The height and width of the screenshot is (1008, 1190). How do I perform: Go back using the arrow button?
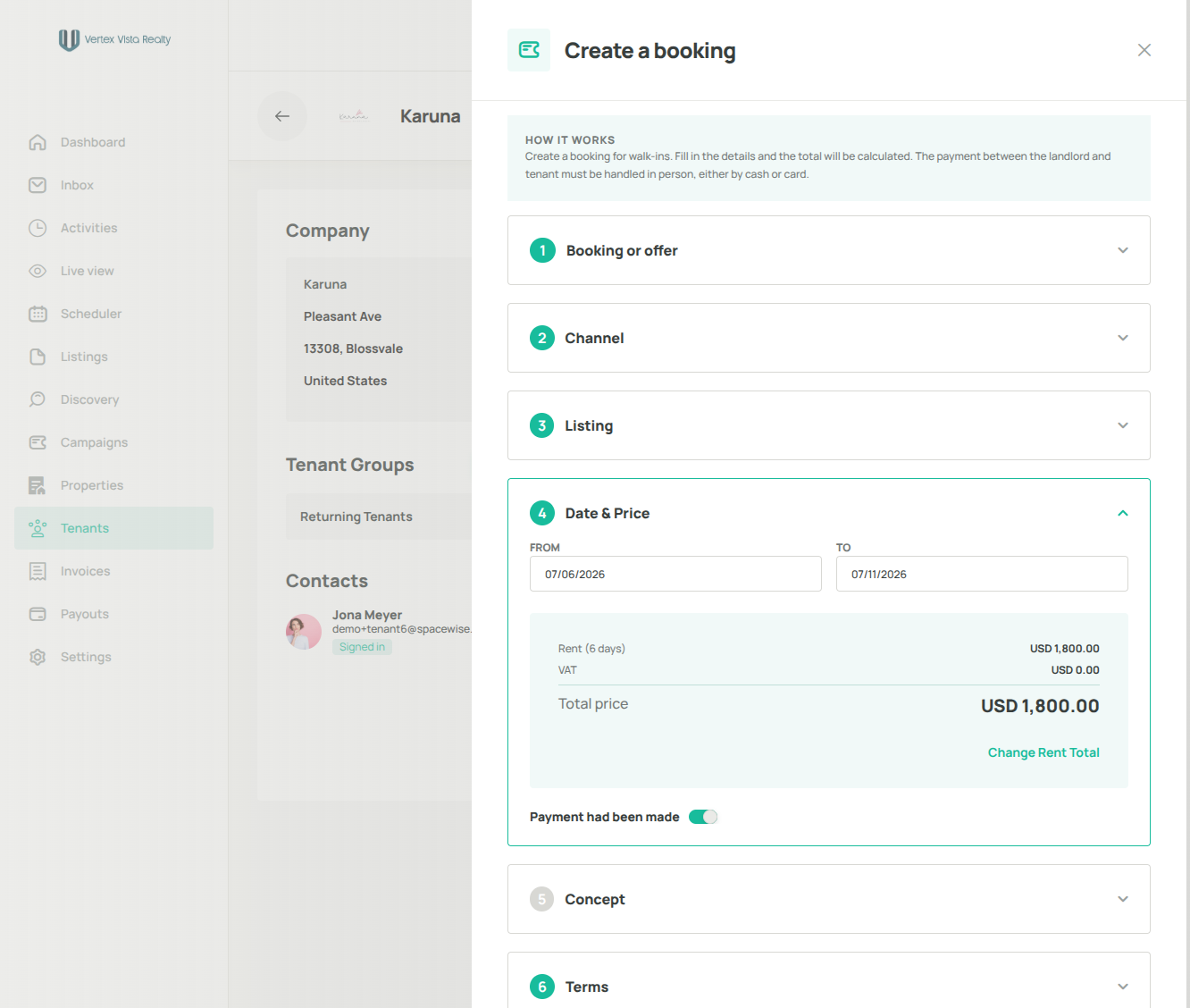(x=282, y=116)
